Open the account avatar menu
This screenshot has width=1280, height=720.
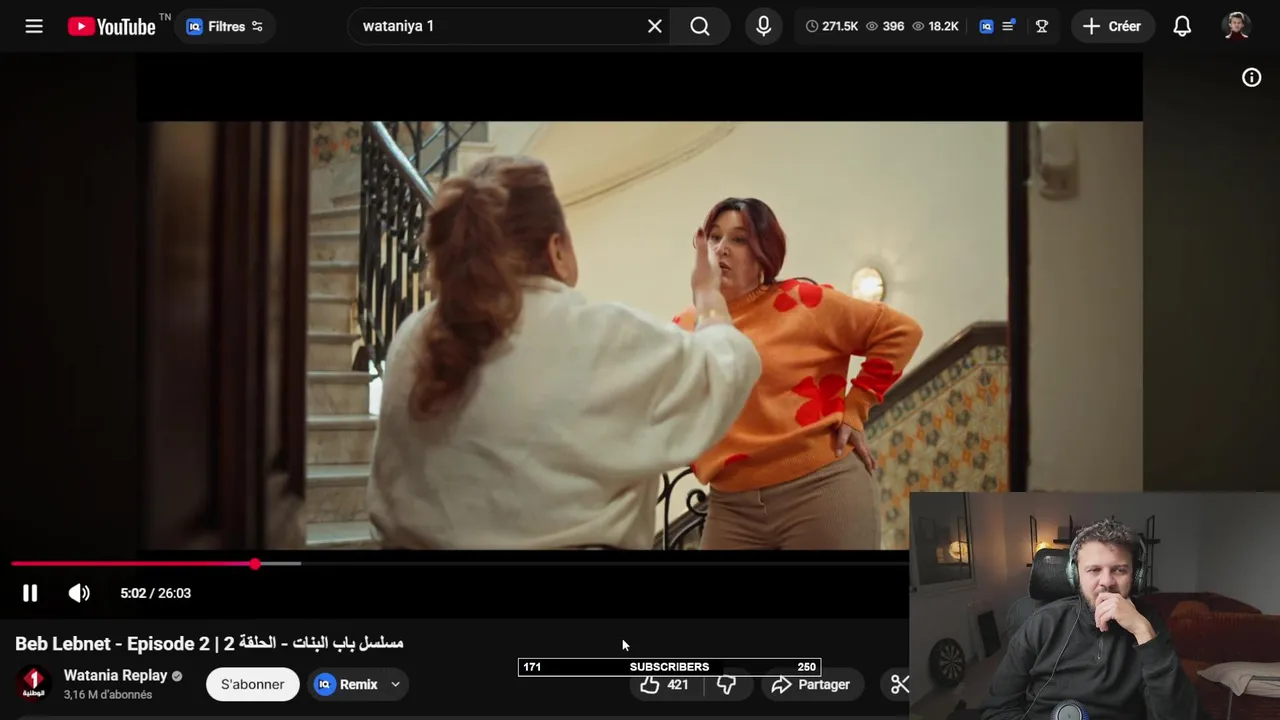[x=1237, y=26]
